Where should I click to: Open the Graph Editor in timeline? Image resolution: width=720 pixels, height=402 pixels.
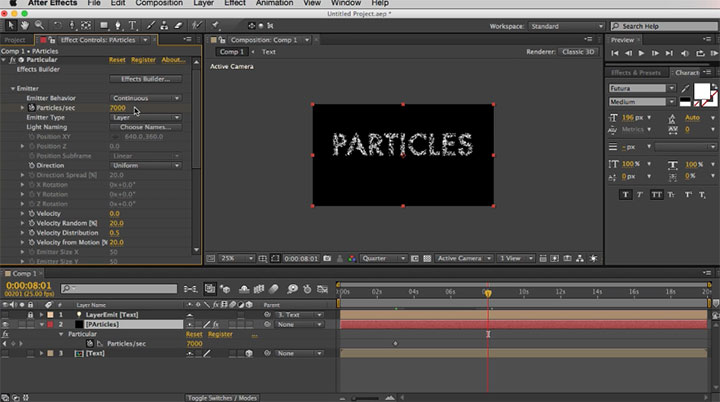(x=323, y=289)
